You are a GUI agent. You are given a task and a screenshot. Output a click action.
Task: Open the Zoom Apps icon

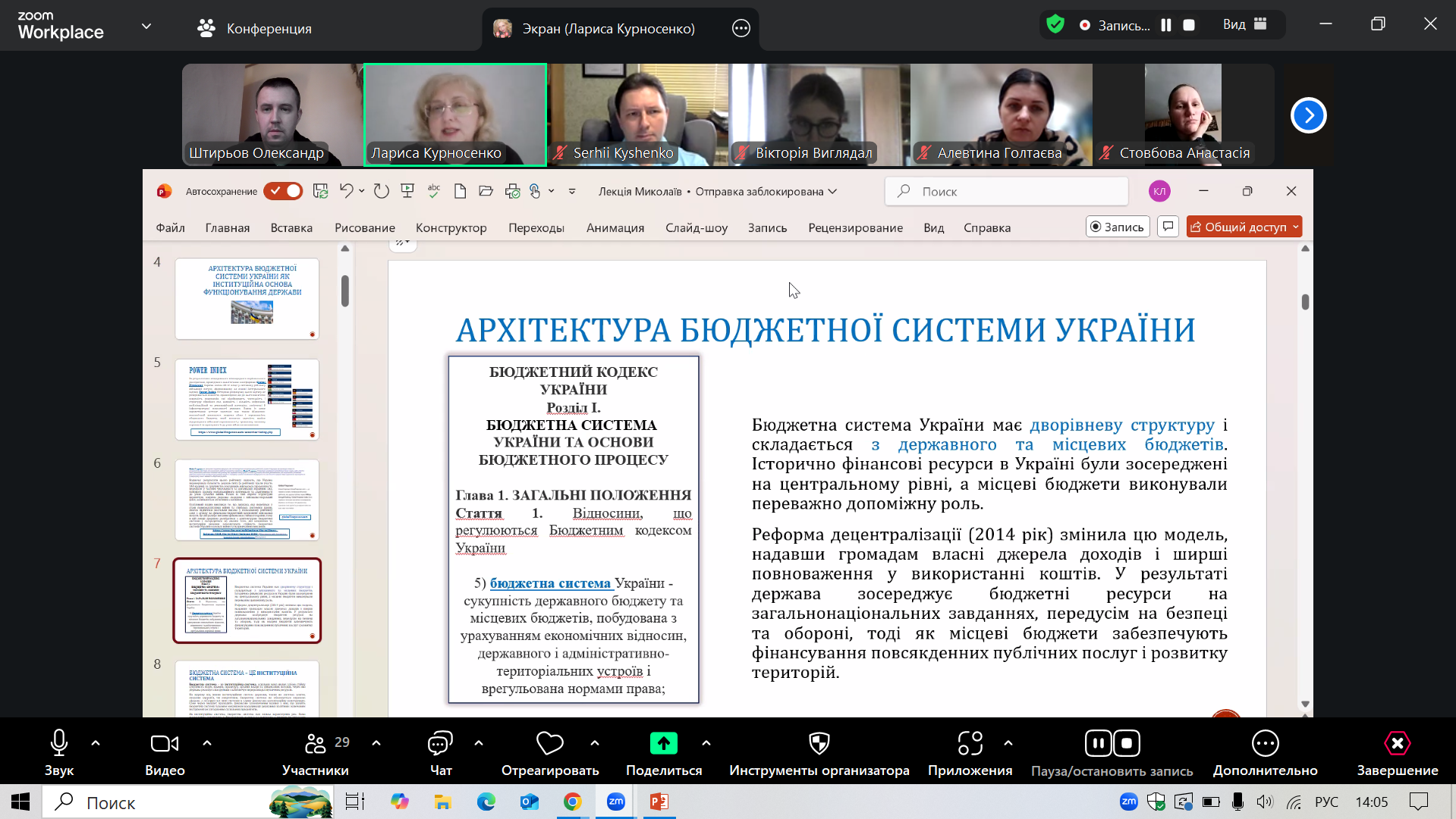coord(969,744)
